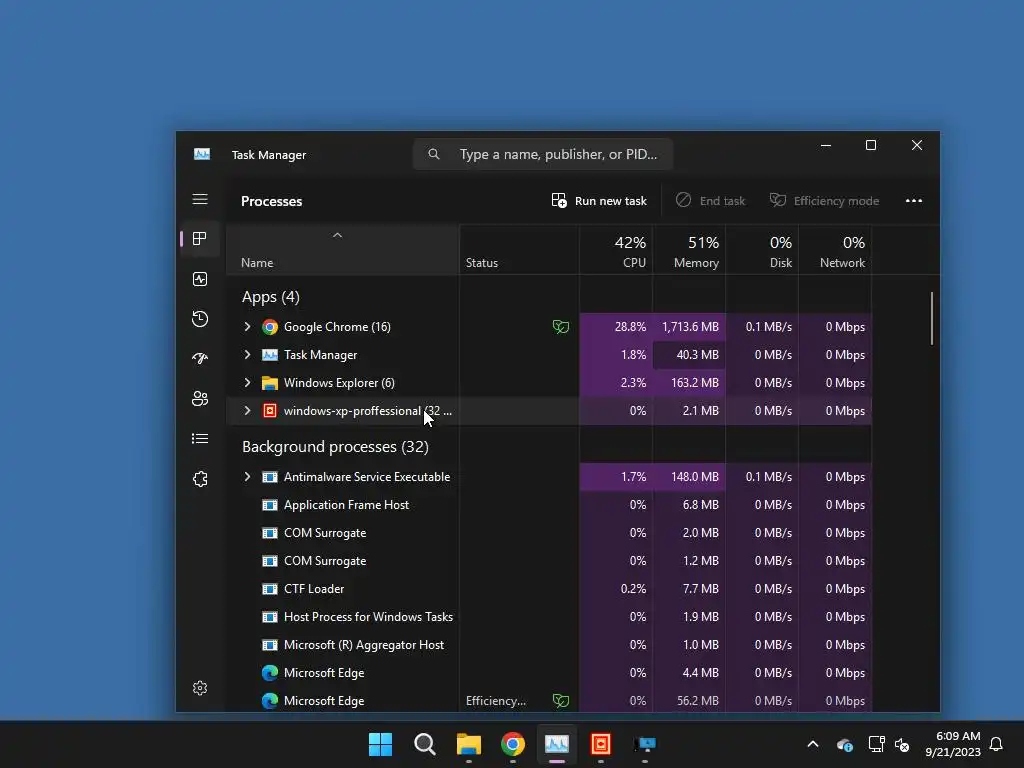Select the Microsoft Edge row using 4.4 MB
The height and width of the screenshot is (768, 1024).
(549, 673)
